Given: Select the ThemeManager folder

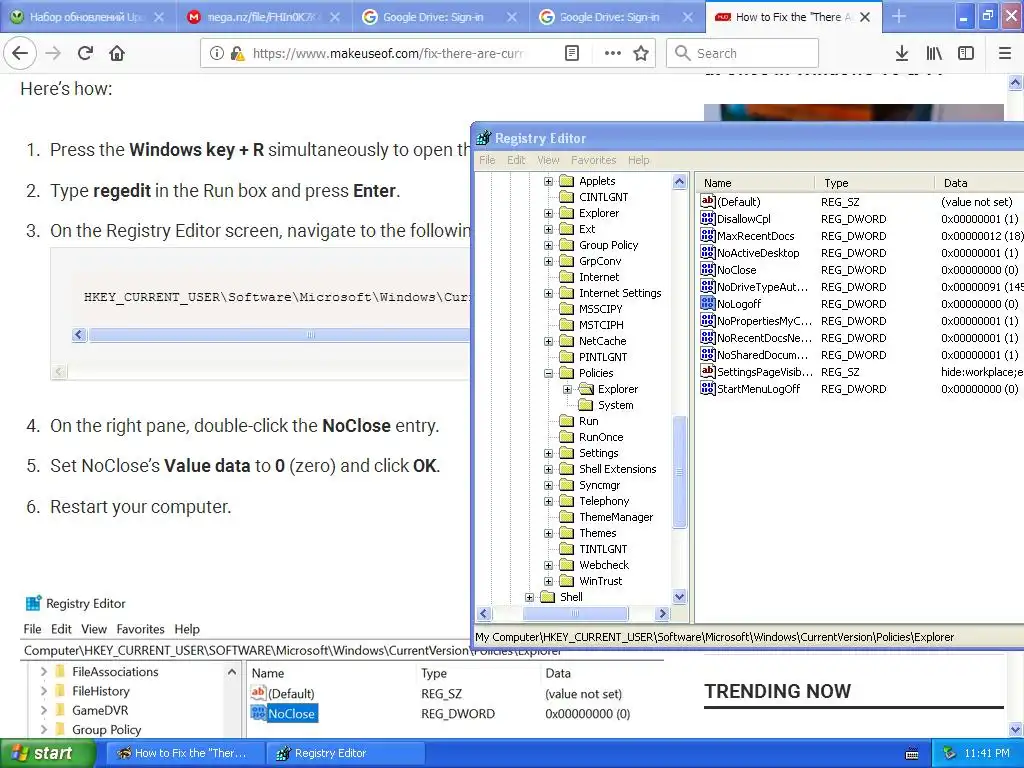Looking at the screenshot, I should 616,517.
